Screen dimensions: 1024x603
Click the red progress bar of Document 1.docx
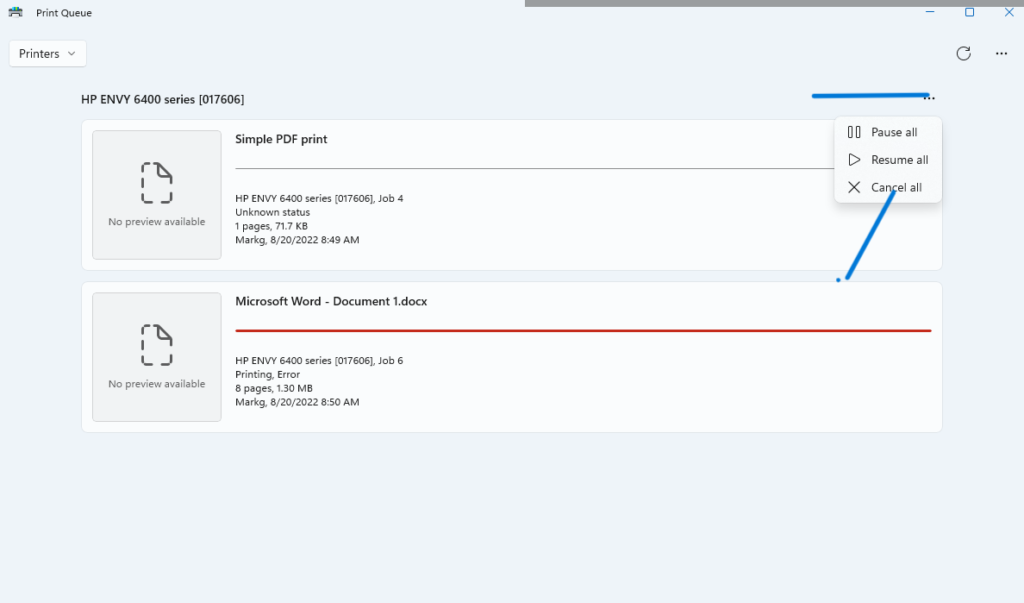[583, 331]
